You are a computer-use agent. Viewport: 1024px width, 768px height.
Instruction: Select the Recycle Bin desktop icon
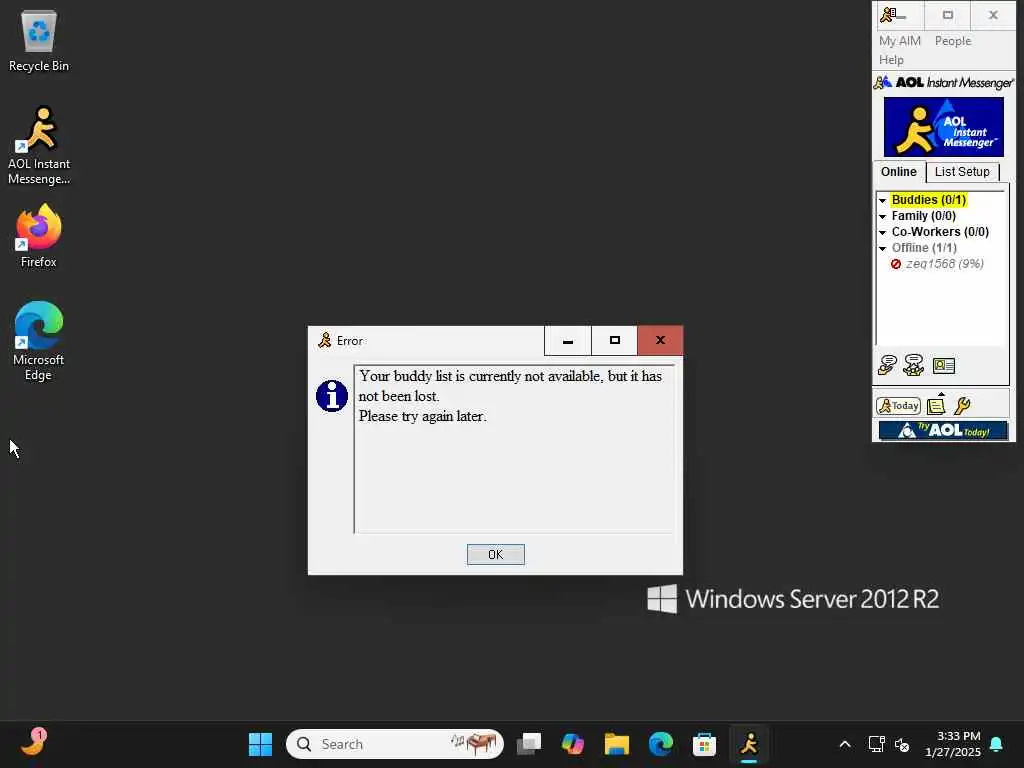(39, 40)
